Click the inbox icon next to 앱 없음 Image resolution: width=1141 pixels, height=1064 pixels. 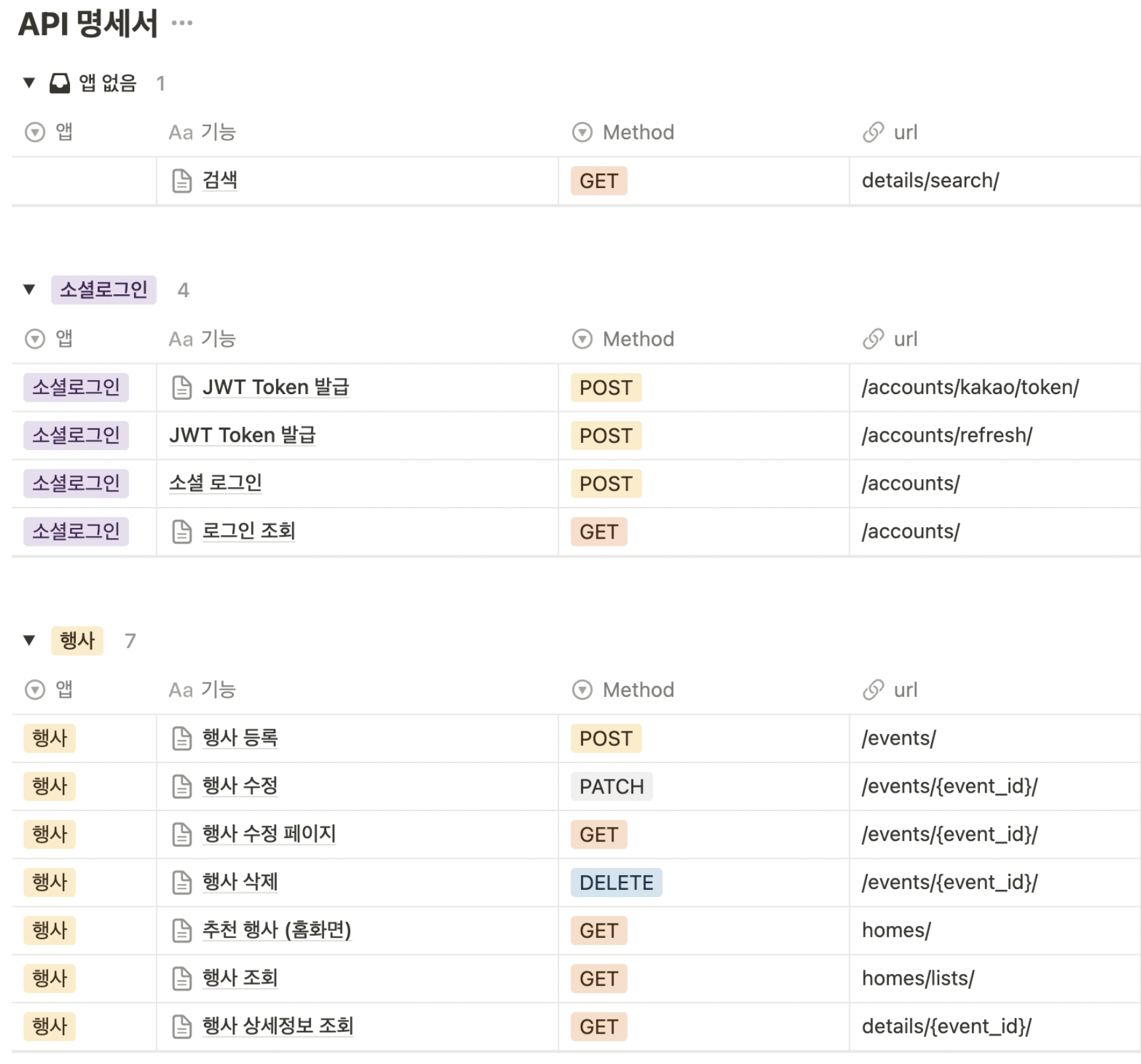[x=59, y=83]
